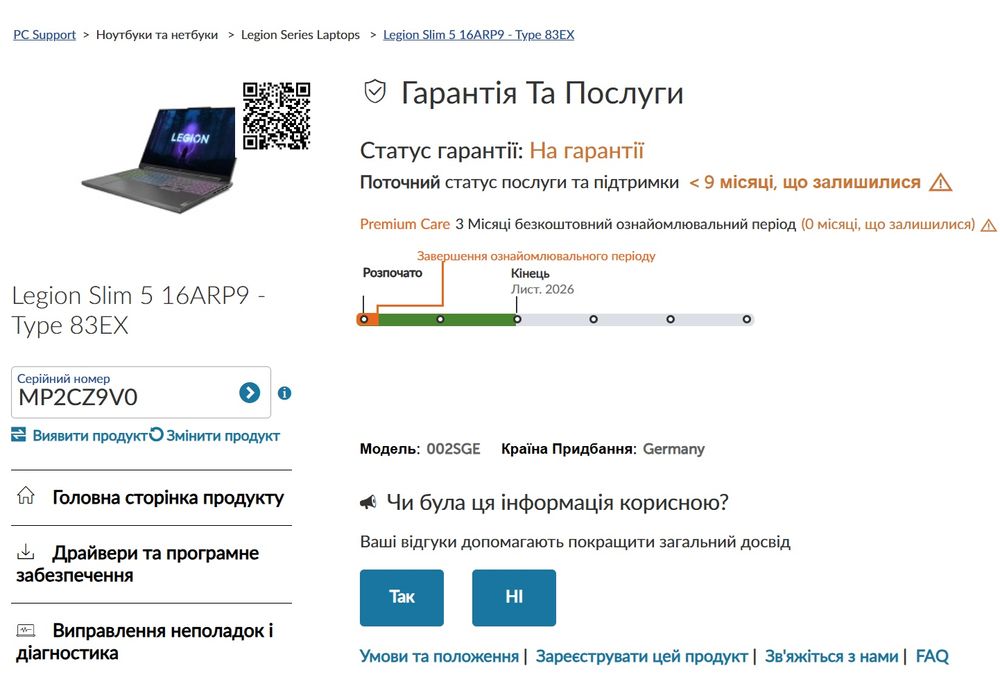Click the QR code image

tap(276, 115)
